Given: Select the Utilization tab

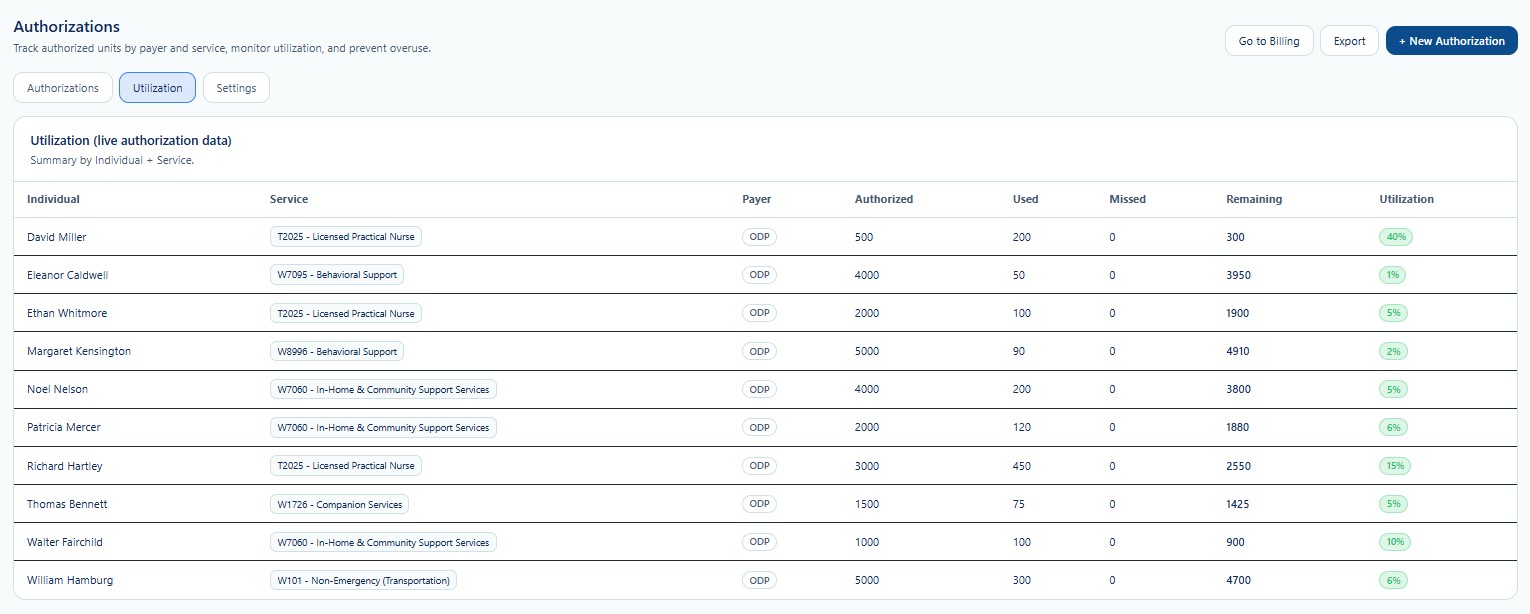Looking at the screenshot, I should 157,88.
